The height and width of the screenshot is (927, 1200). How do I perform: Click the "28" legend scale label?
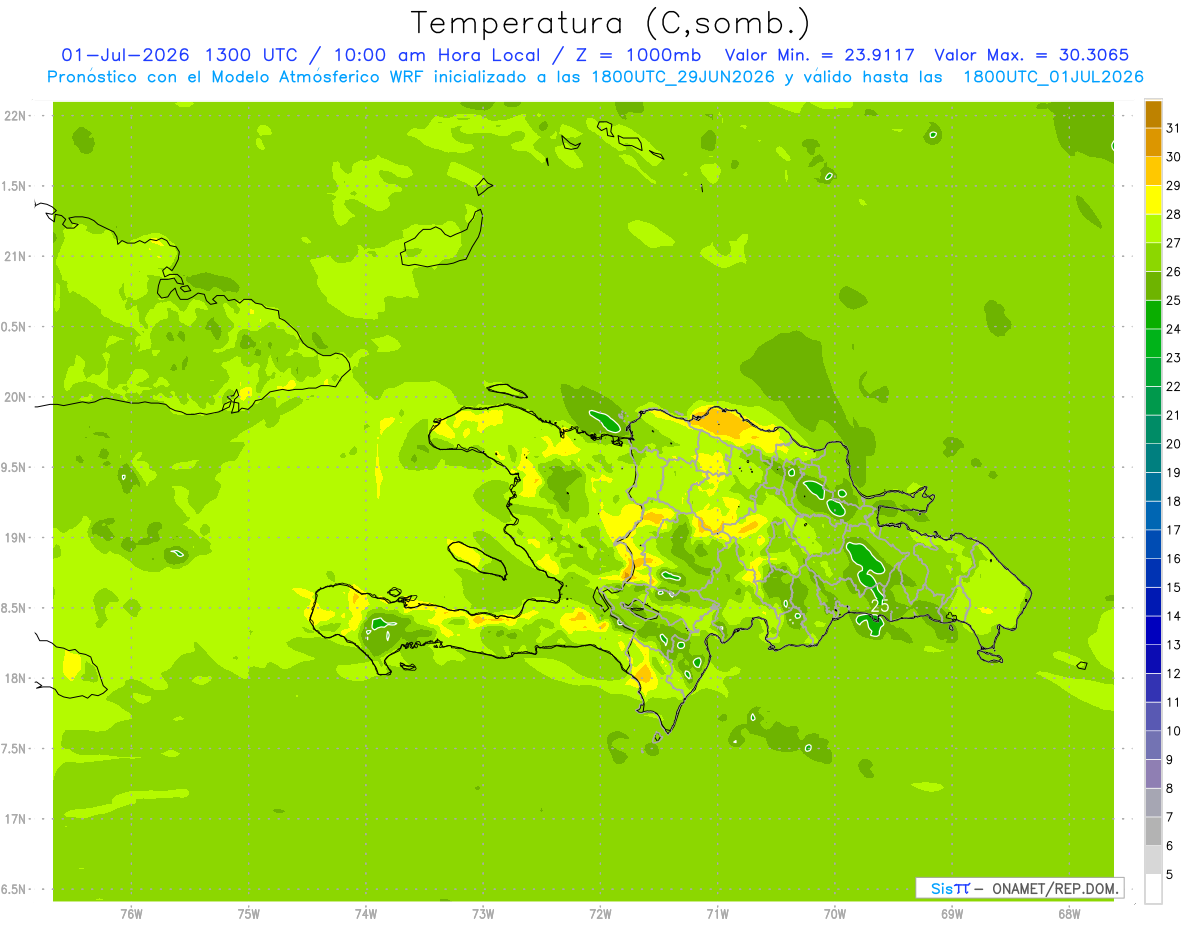1173,214
